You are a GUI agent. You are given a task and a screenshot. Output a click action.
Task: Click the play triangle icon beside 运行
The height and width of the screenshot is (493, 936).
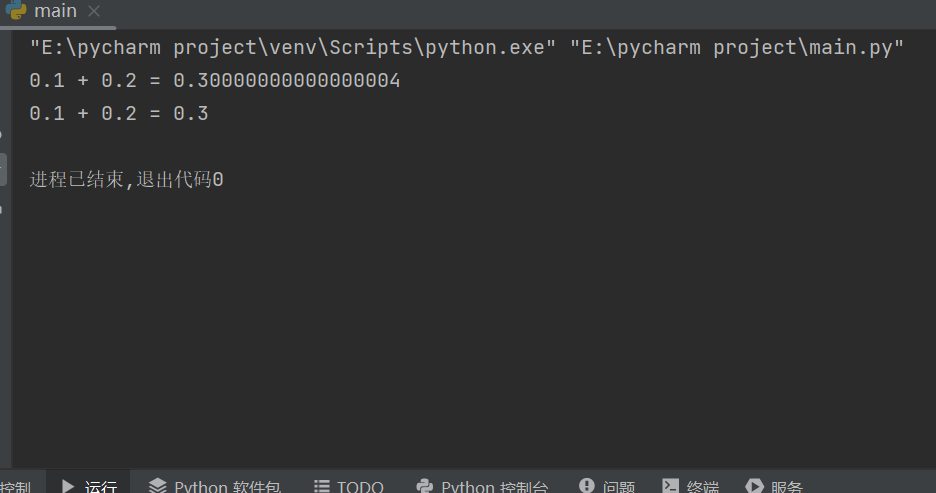click(x=68, y=487)
